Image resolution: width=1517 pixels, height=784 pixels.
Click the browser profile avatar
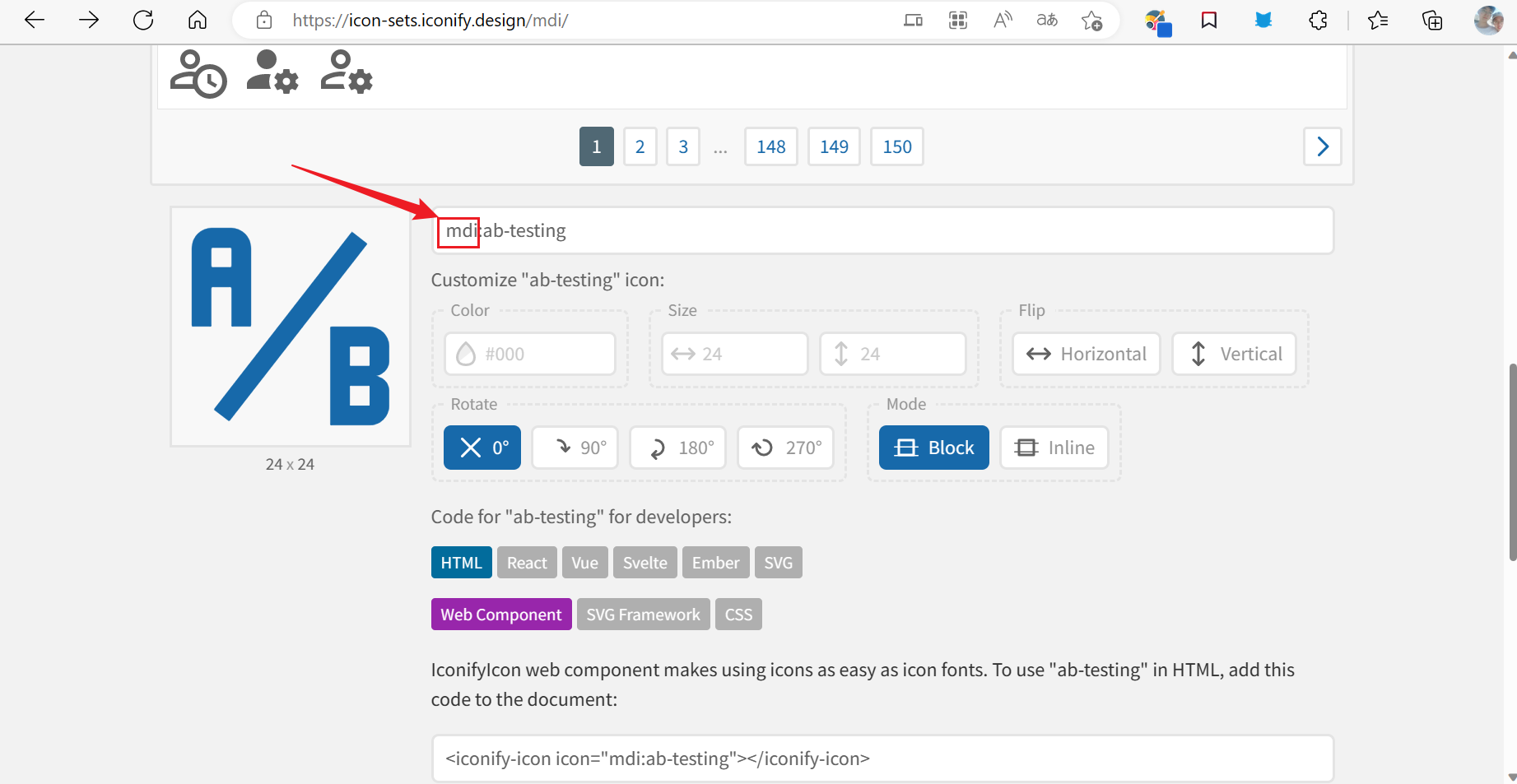[x=1488, y=20]
